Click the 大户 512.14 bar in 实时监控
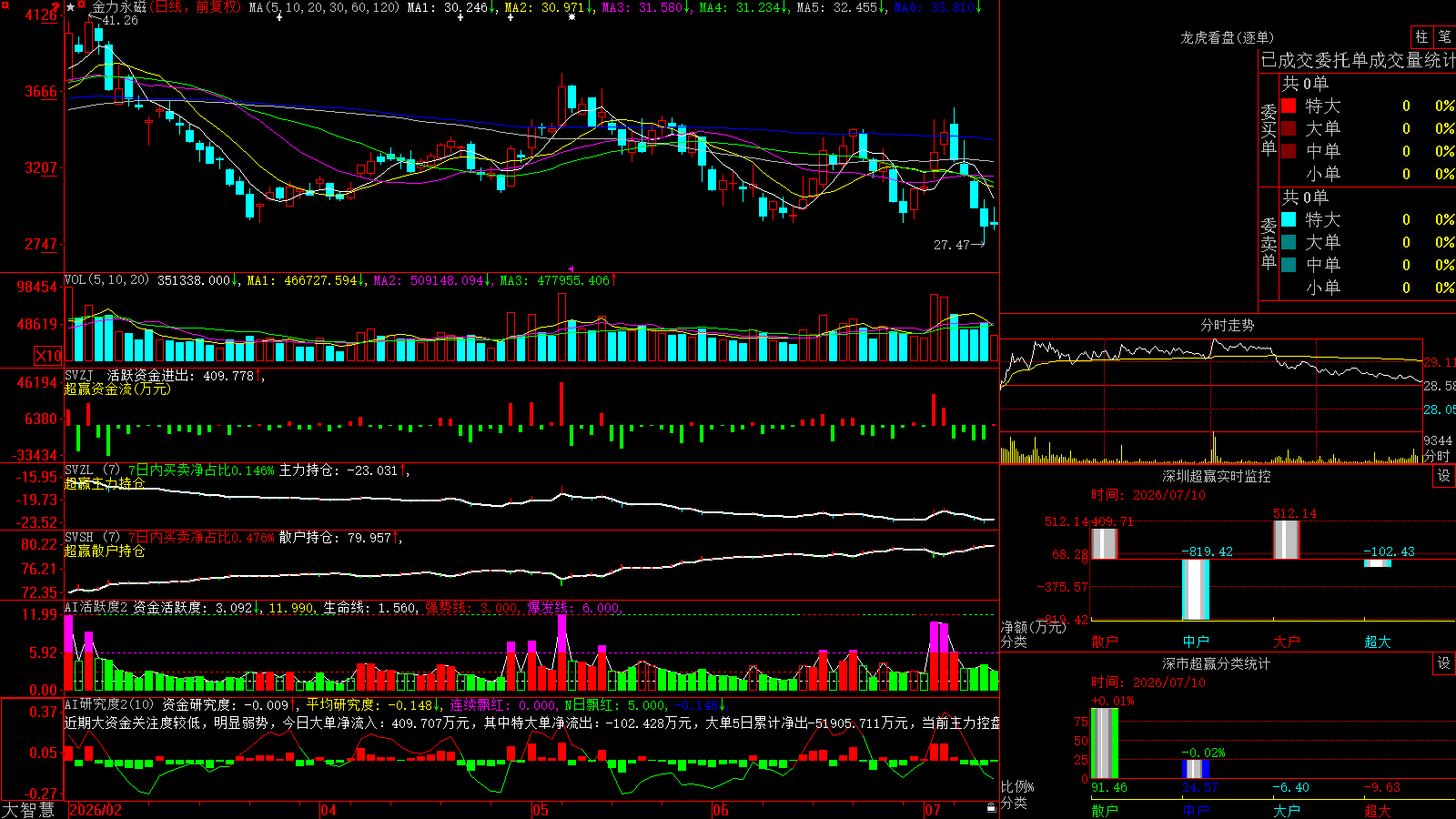 click(x=1286, y=540)
